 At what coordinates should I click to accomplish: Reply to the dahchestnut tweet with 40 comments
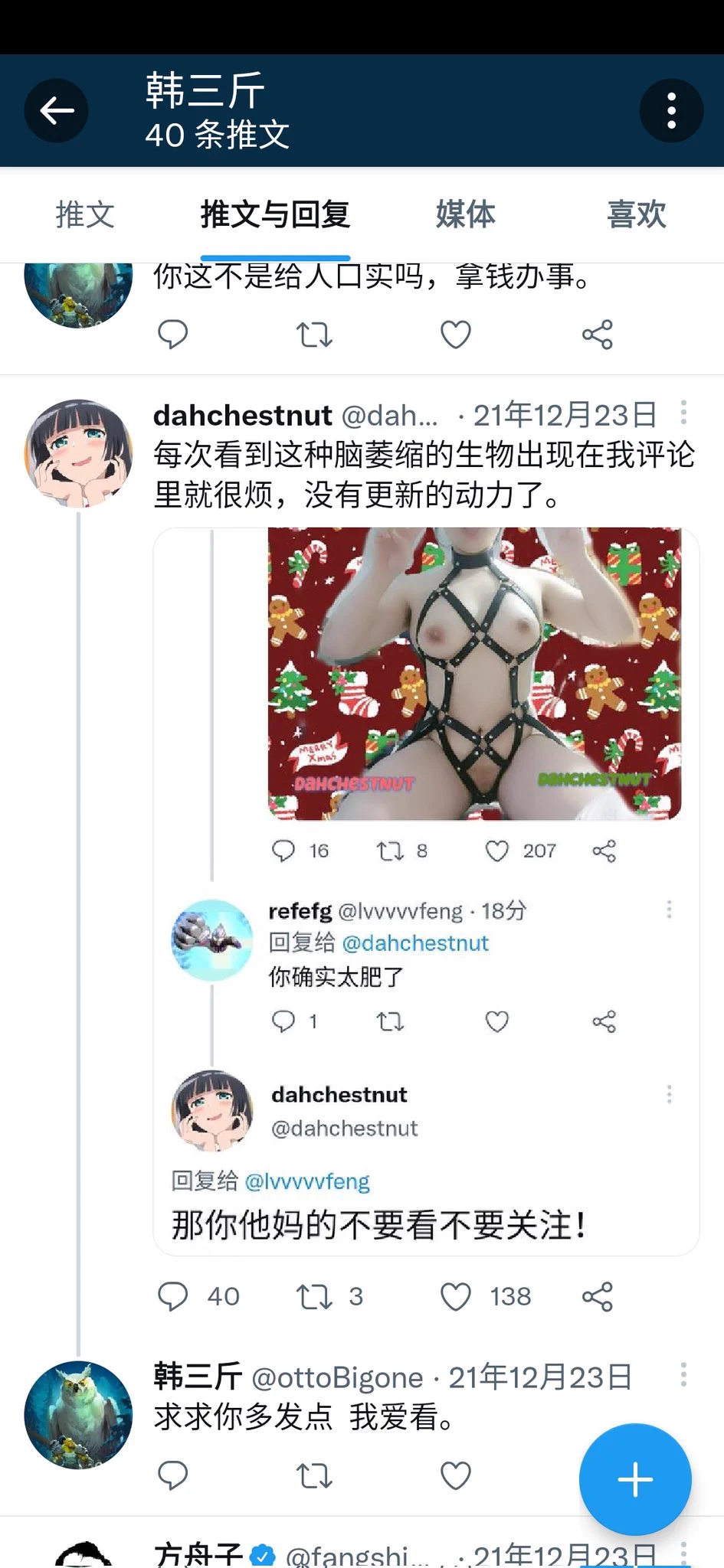click(x=172, y=1297)
